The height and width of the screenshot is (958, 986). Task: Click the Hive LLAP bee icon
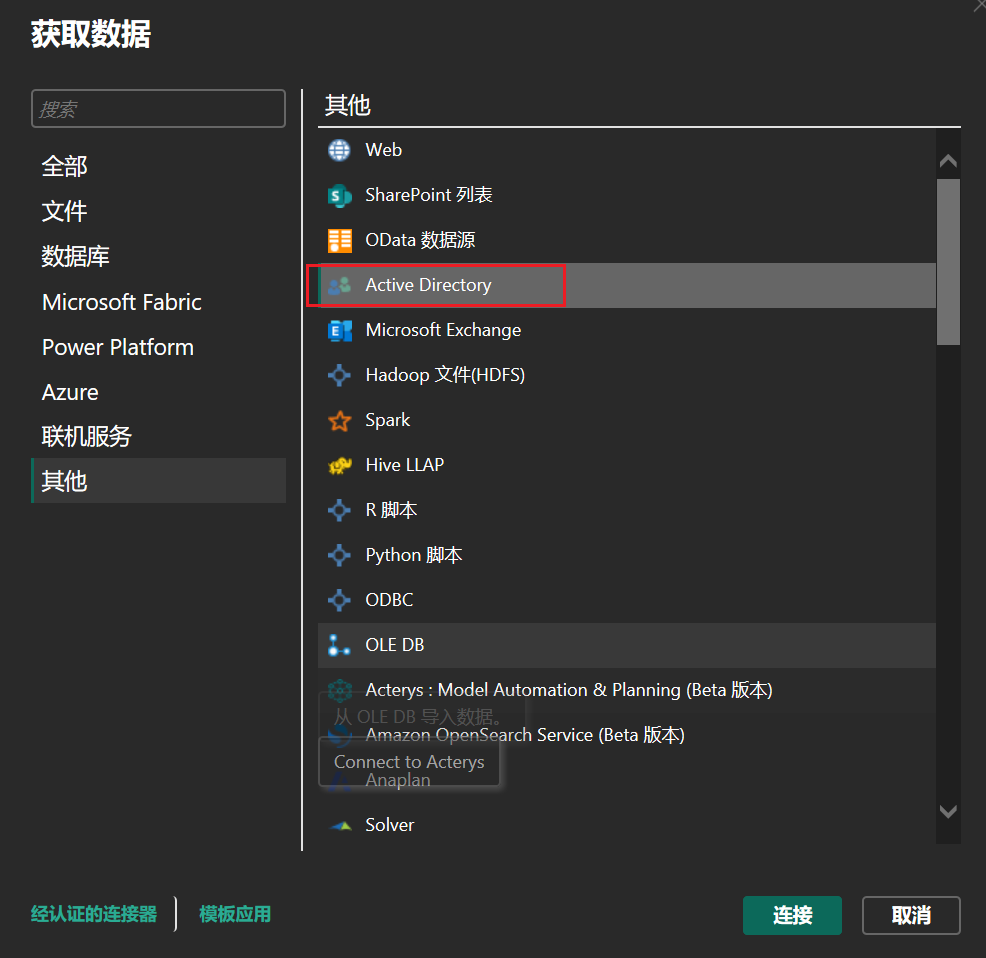pos(340,465)
